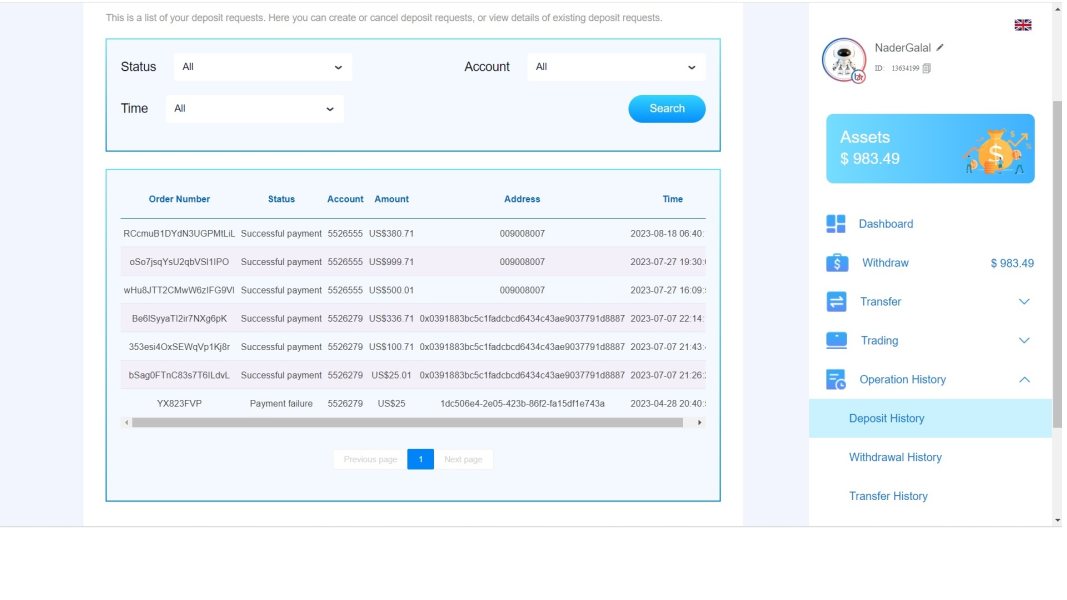Click the Operation History label

(x=902, y=380)
